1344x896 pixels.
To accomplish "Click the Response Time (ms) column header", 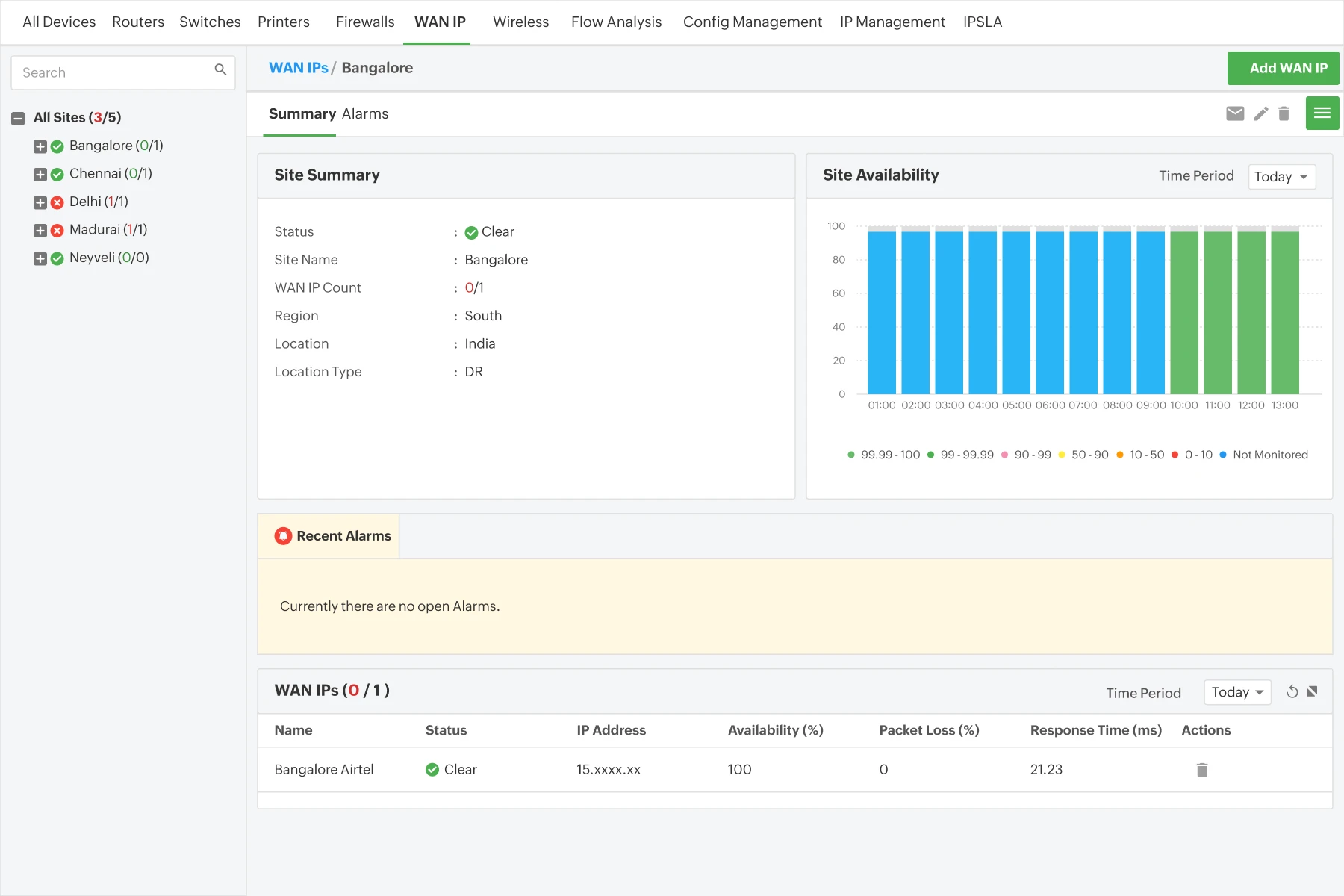I will [x=1096, y=730].
